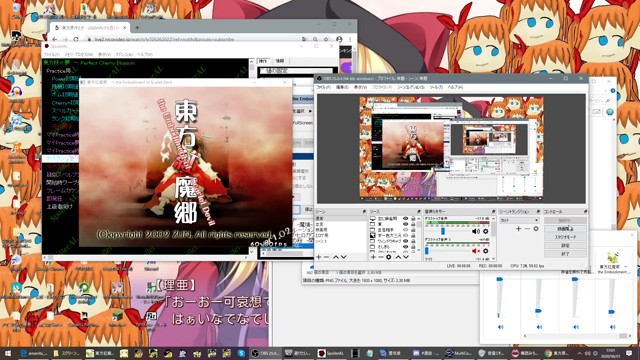Adjust first desktop audio volume slider in OBS
640x360 pixels.
[443, 231]
